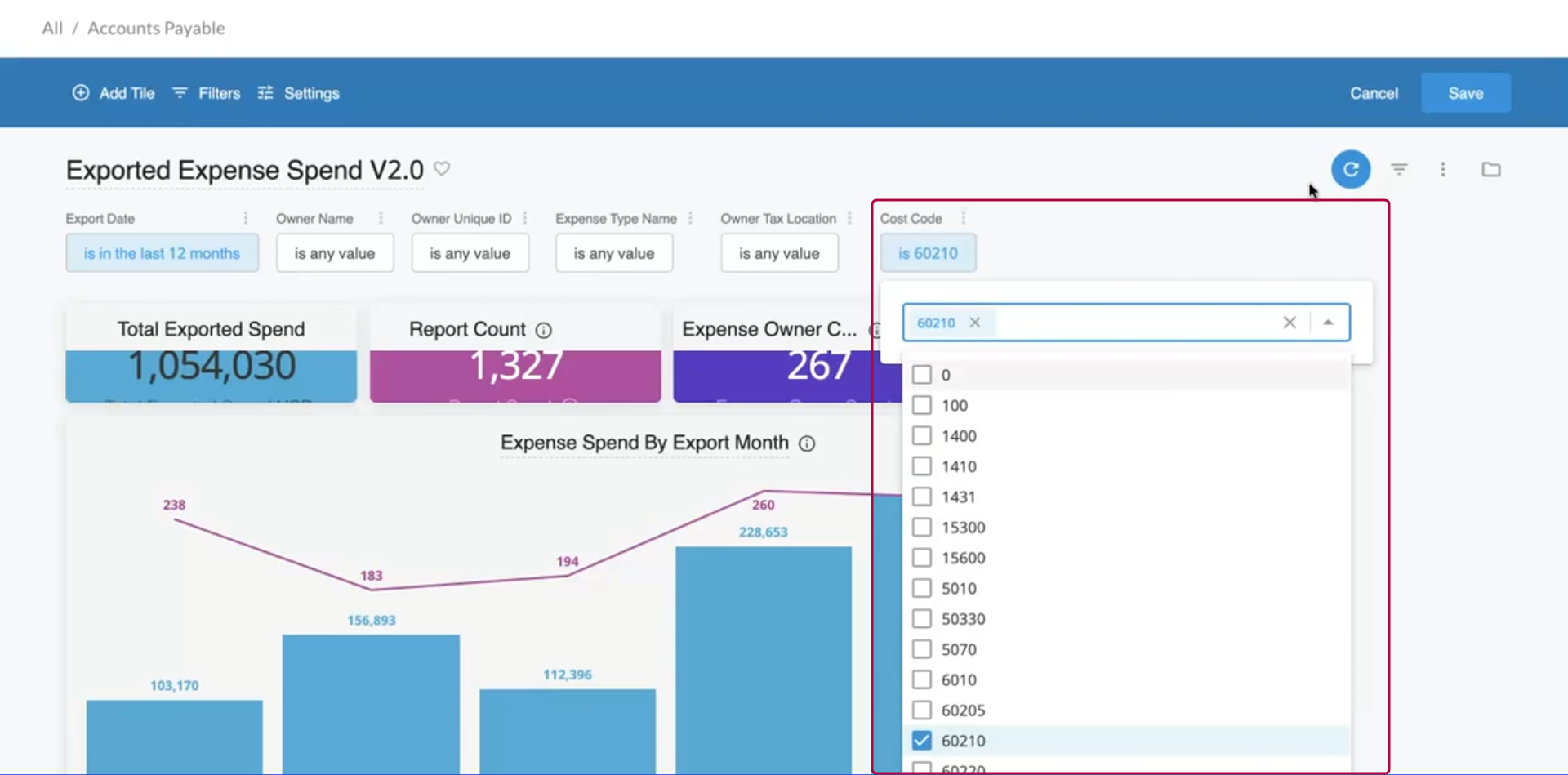
Task: Check the 15300 cost code option
Action: point(922,528)
